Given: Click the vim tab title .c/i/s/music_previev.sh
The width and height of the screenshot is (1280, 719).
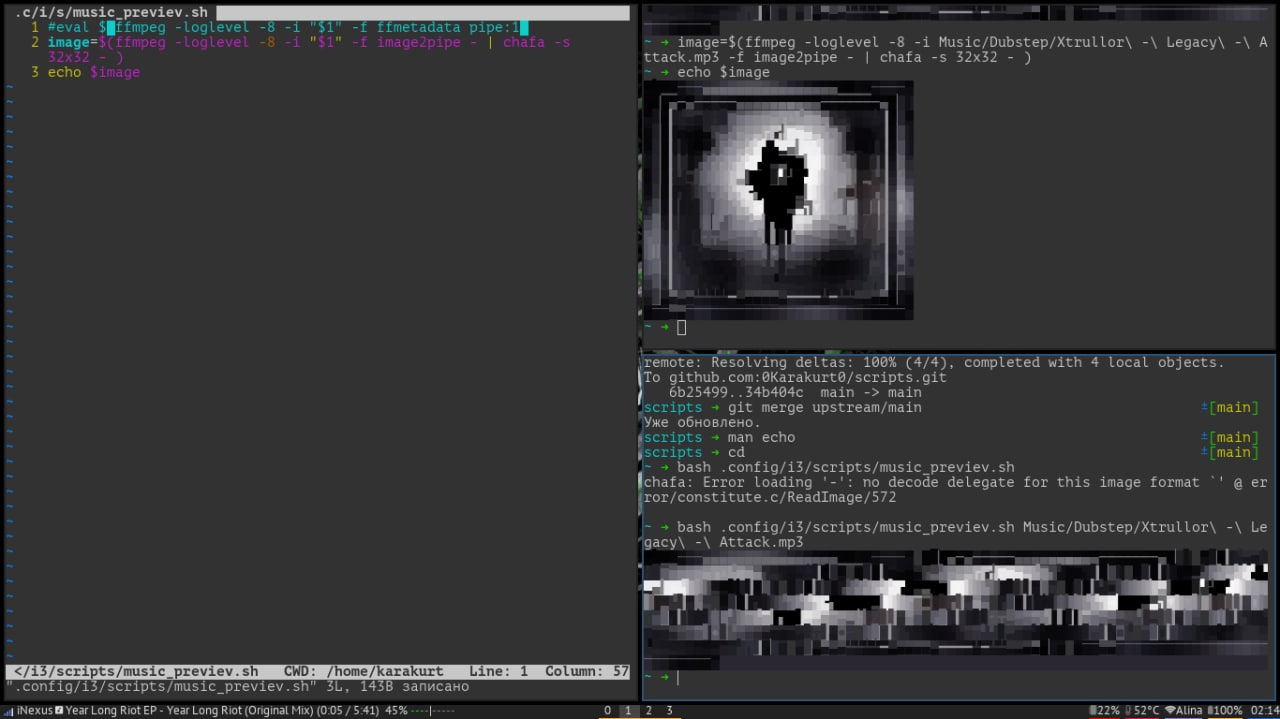Looking at the screenshot, I should tap(111, 12).
